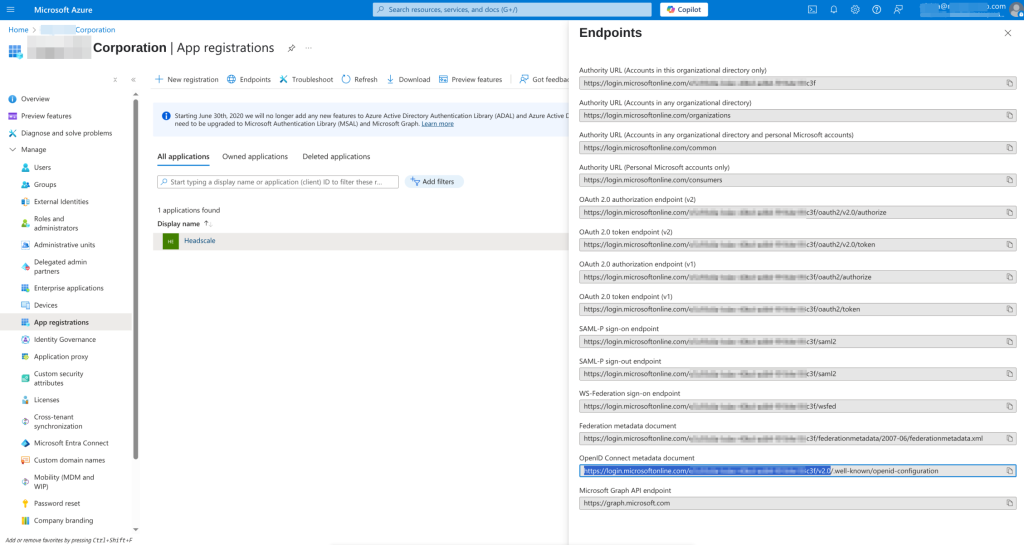Open portal settings gear
The image size is (1024, 545).
855,10
